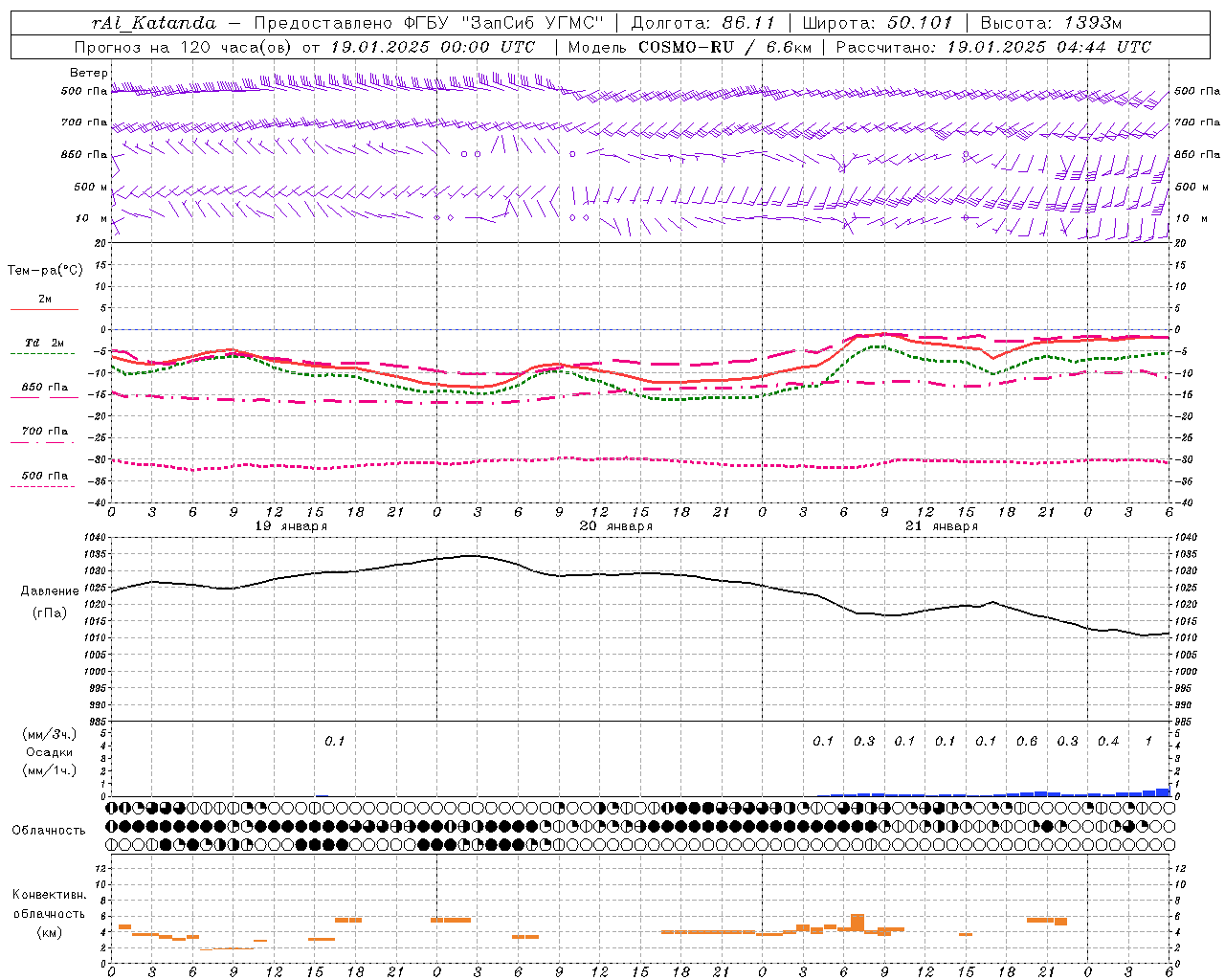Click the Облачность cloud cover label
The width and height of the screenshot is (1225, 980).
coord(49,830)
